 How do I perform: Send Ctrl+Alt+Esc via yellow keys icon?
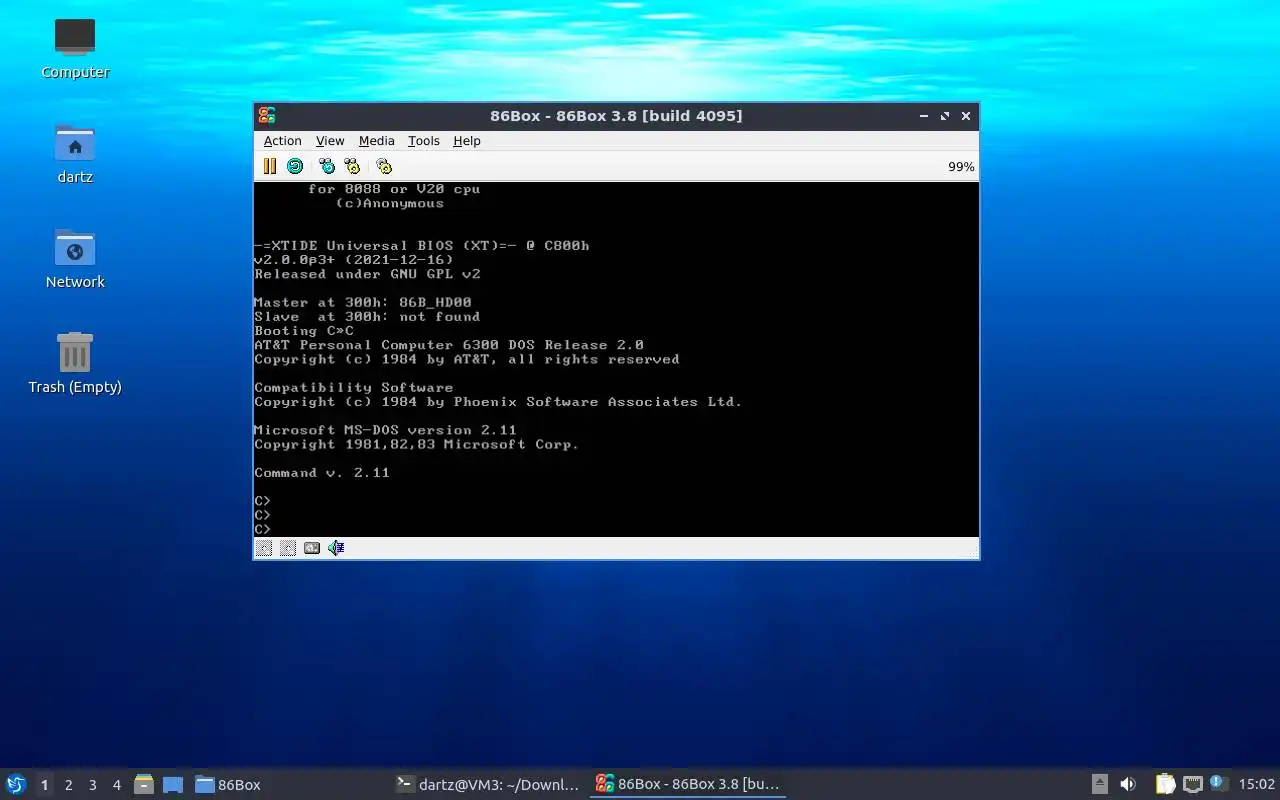(x=352, y=166)
